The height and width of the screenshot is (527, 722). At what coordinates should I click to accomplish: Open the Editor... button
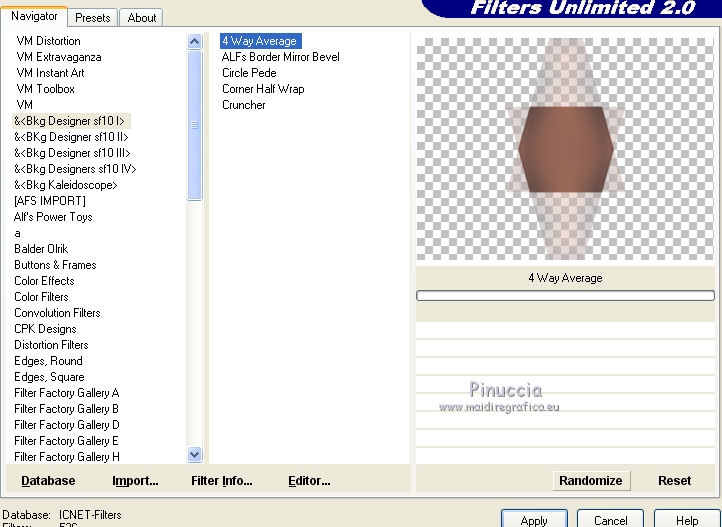pyautogui.click(x=309, y=481)
